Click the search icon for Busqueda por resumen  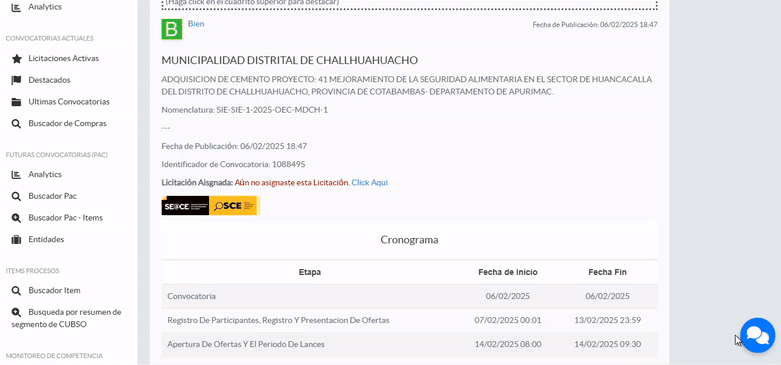click(x=16, y=312)
